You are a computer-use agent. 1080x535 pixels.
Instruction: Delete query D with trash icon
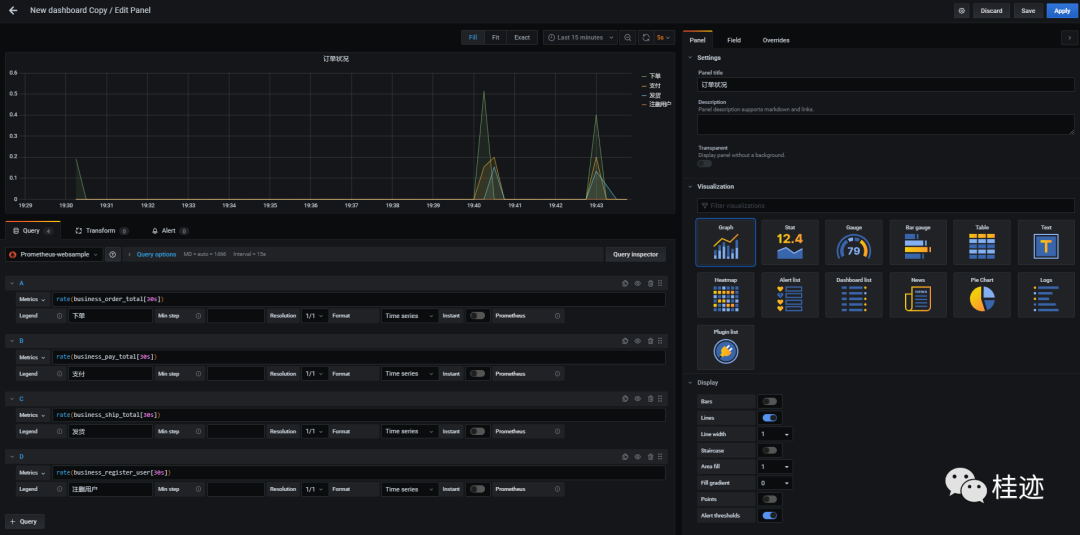(650, 457)
